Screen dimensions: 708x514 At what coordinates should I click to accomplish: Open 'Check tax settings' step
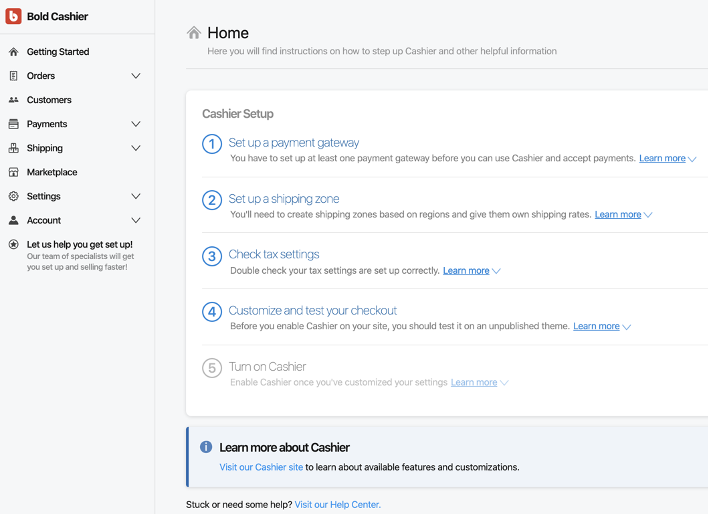pos(274,254)
